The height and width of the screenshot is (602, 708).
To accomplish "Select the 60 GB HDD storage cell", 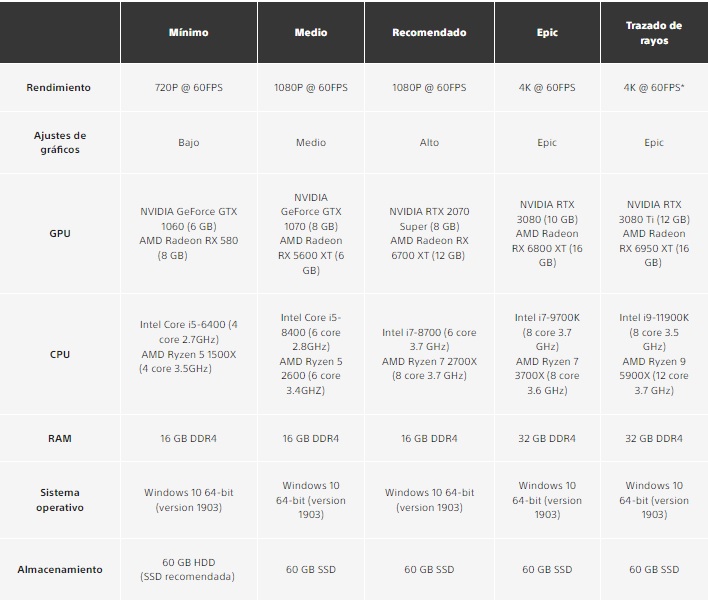I will click(189, 569).
